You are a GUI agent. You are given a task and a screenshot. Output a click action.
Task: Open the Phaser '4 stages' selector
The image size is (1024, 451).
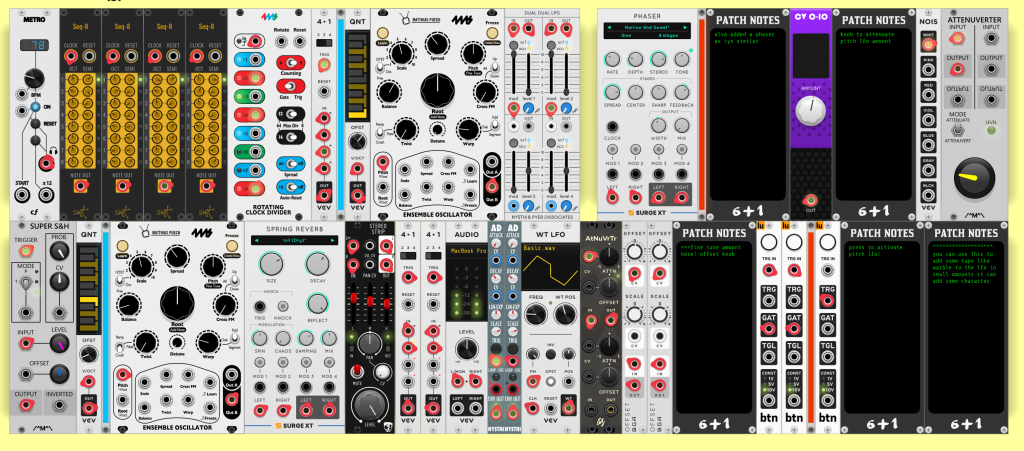669,36
